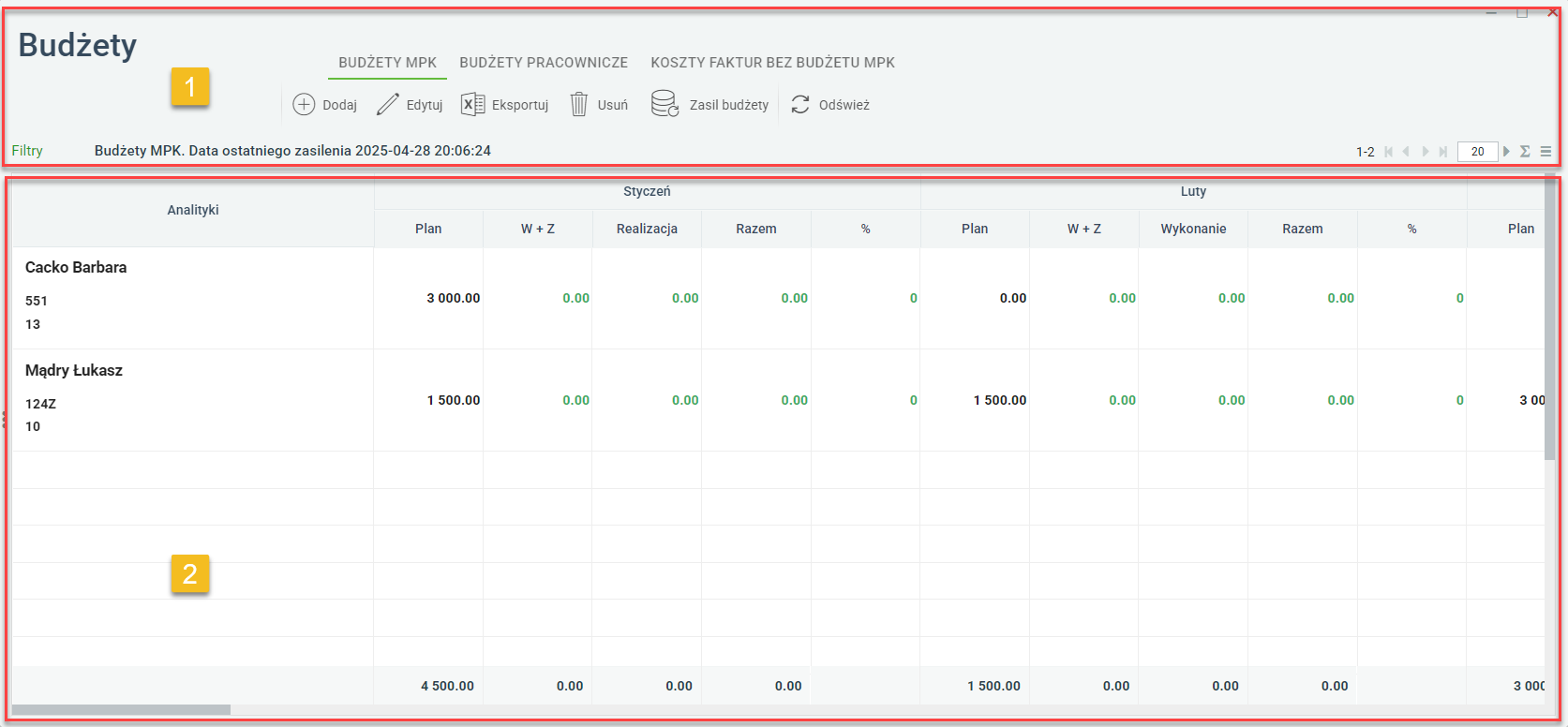The height and width of the screenshot is (727, 1568).
Task: Export to Excel with Eksportuj icon
Action: point(472,104)
